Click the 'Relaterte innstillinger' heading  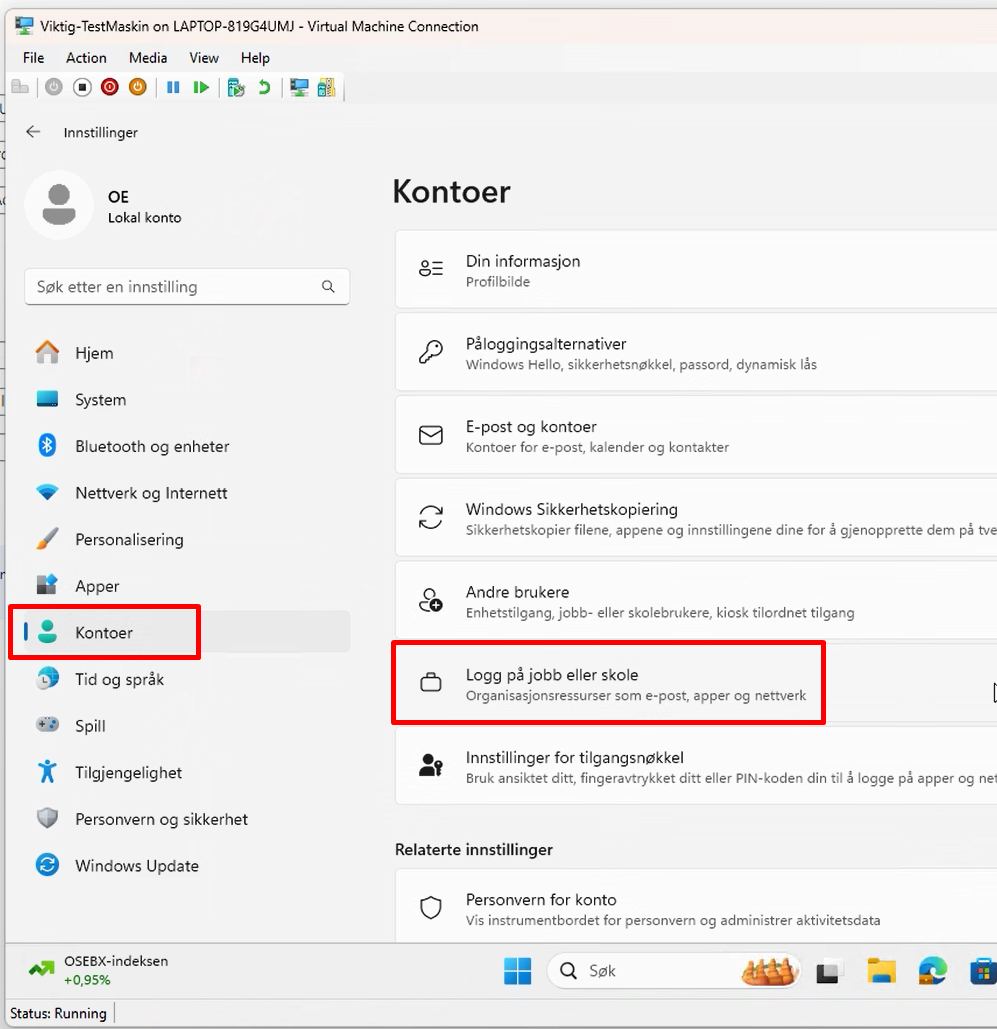[x=474, y=849]
